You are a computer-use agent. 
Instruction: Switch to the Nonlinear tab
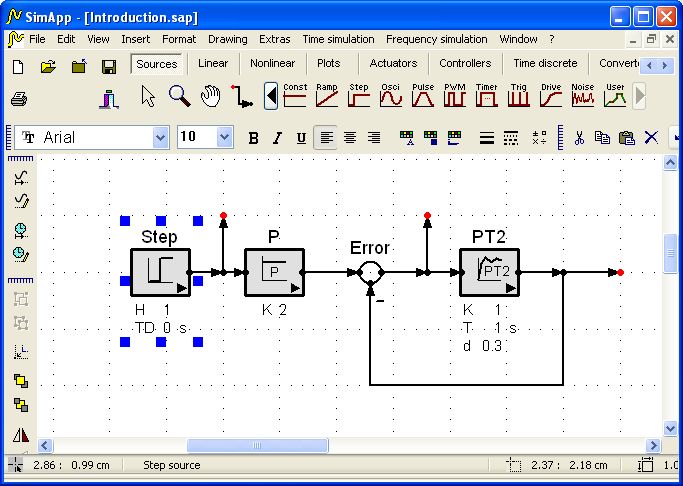click(272, 63)
